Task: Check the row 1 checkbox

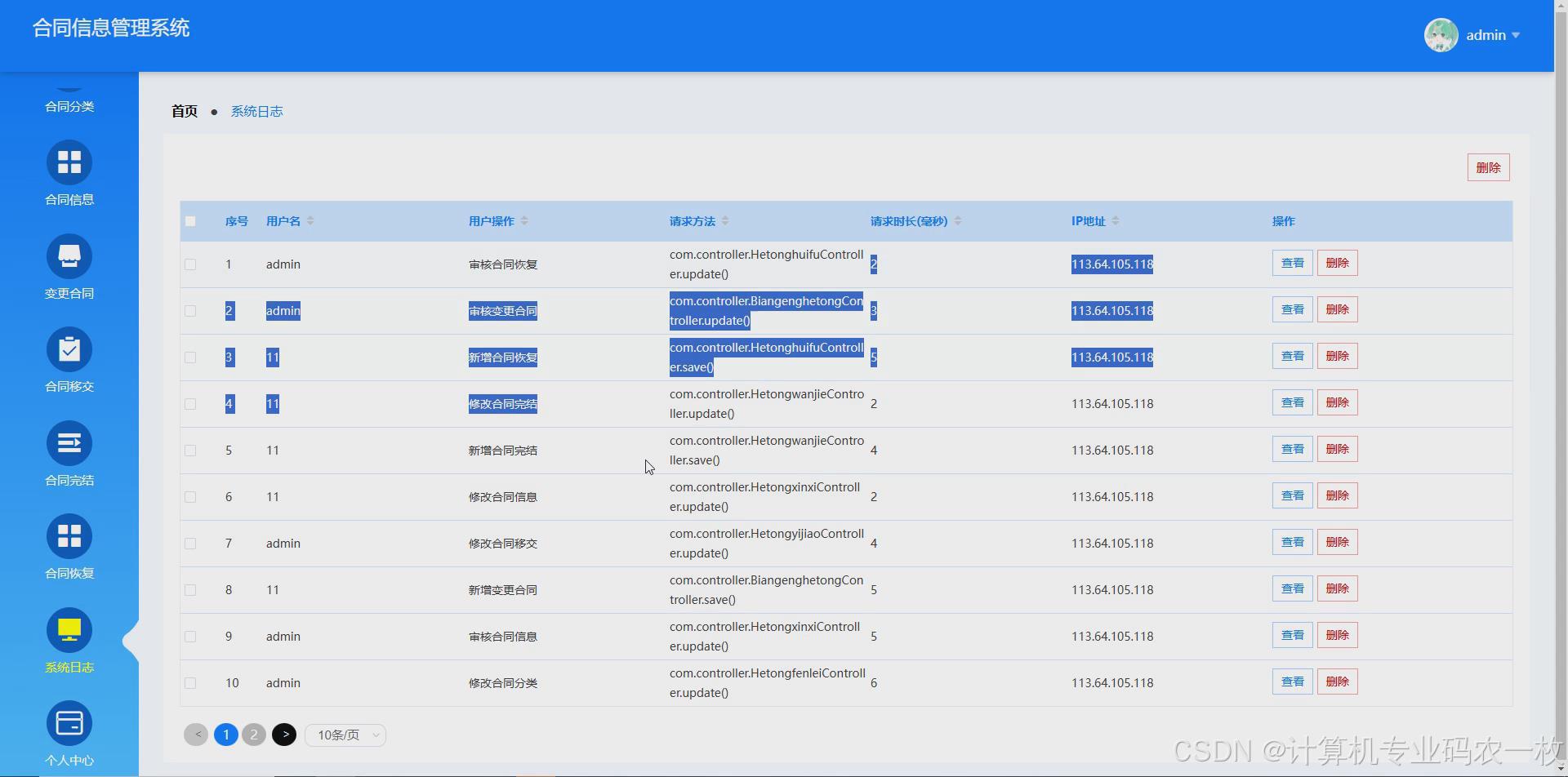Action: point(190,264)
